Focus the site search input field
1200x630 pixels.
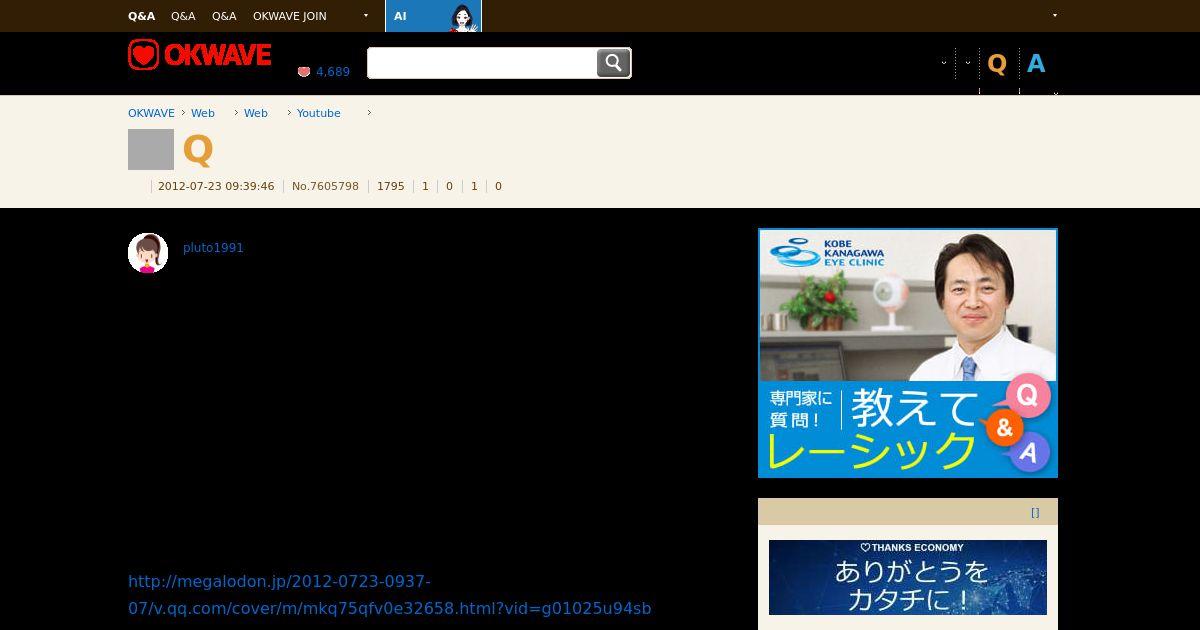click(x=482, y=63)
